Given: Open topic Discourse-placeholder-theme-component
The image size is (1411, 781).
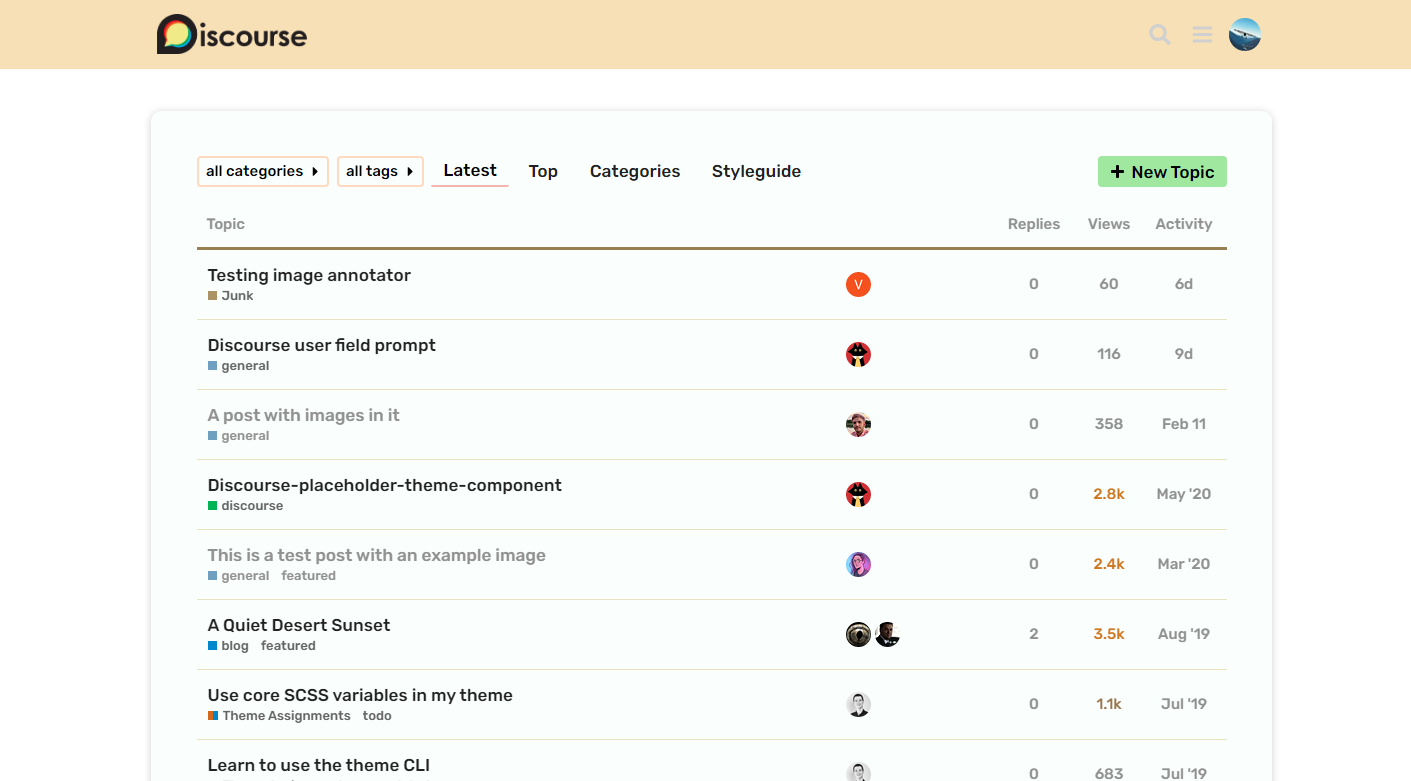Looking at the screenshot, I should pos(384,485).
